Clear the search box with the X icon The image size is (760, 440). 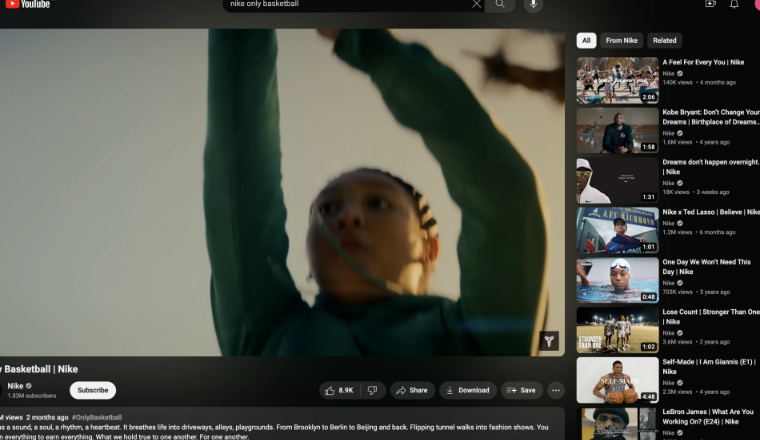[477, 4]
